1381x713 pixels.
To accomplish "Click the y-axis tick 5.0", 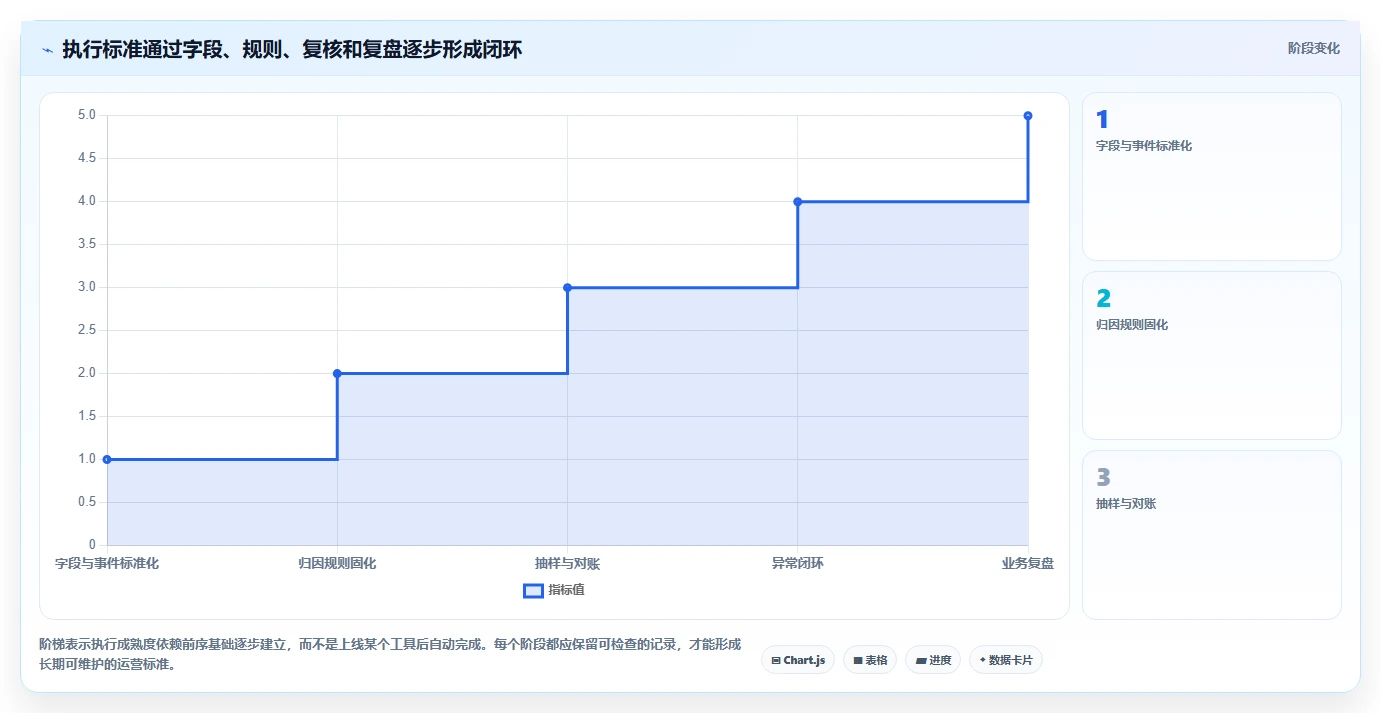I will click(x=87, y=115).
